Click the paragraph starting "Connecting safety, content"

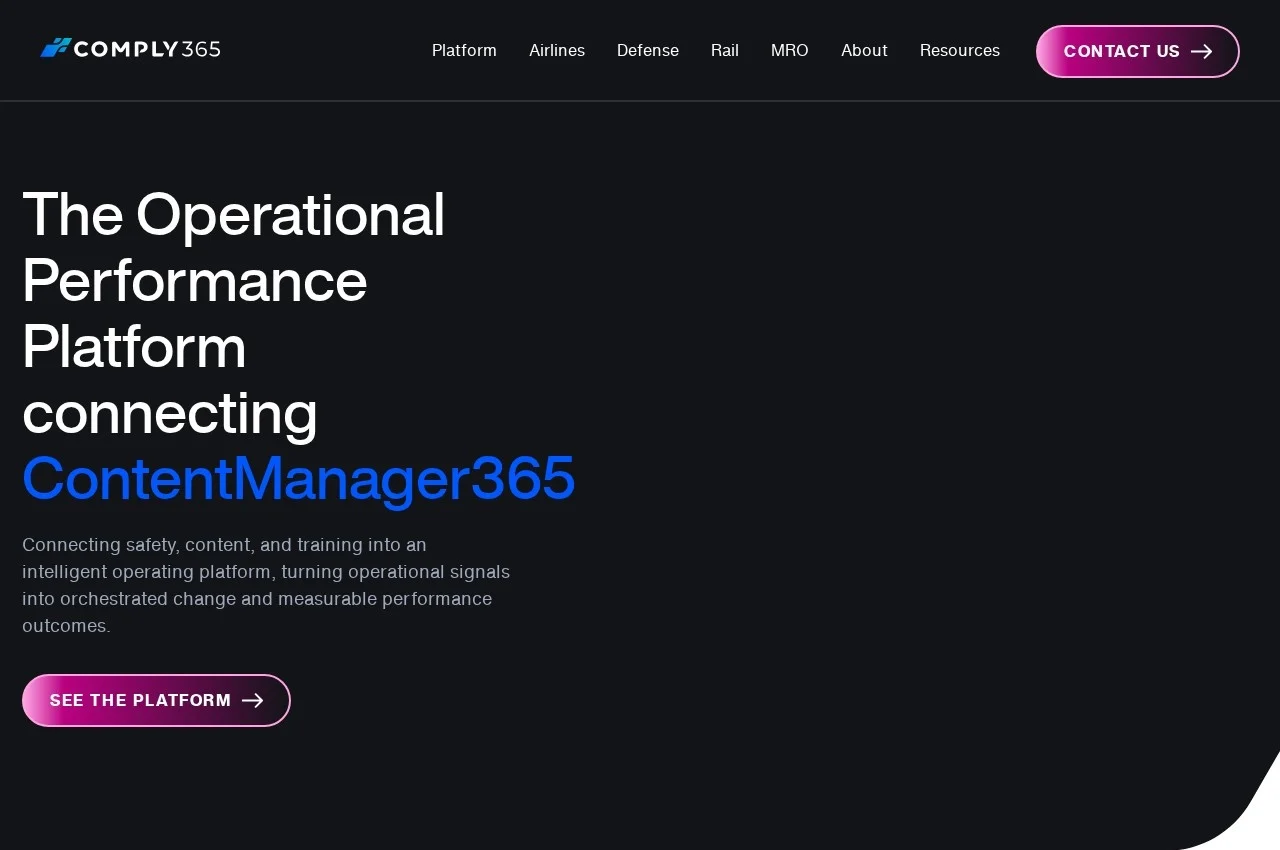pos(266,585)
